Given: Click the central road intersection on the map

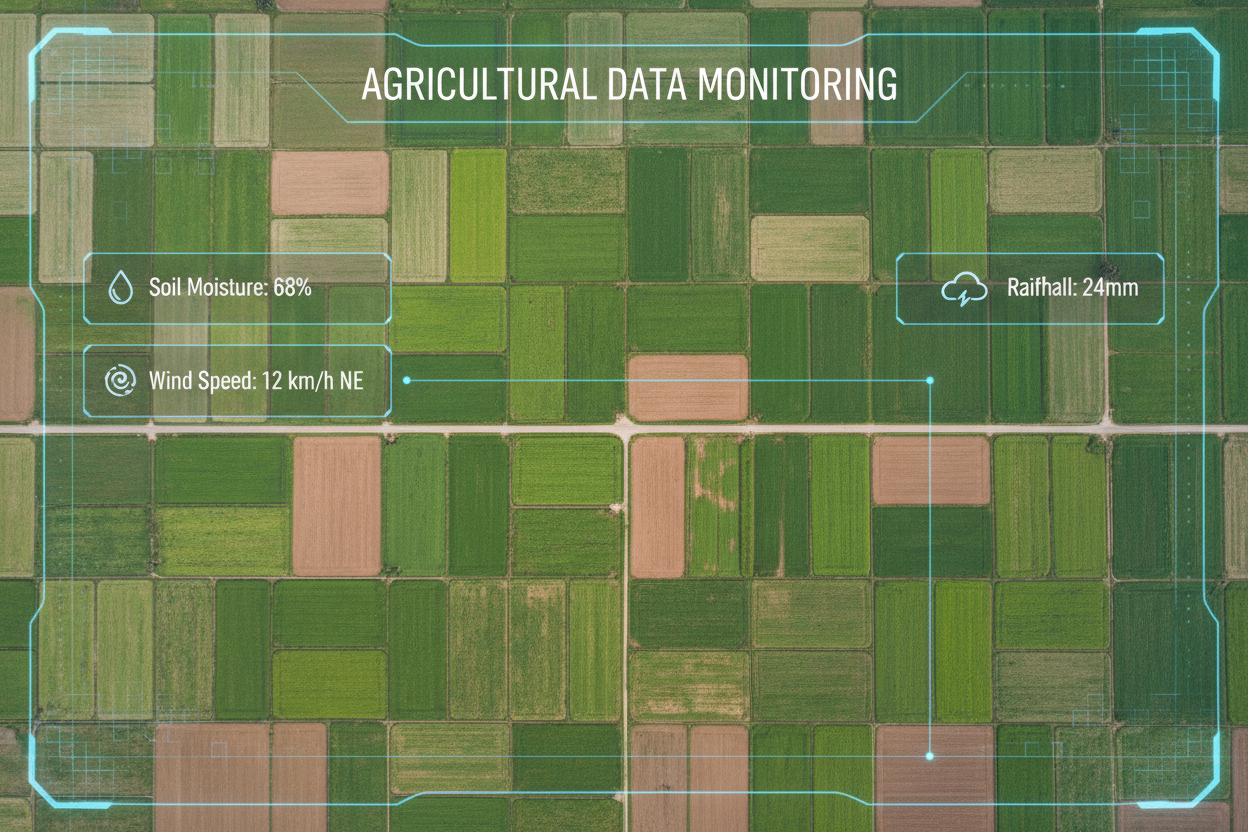Looking at the screenshot, I should 626,430.
